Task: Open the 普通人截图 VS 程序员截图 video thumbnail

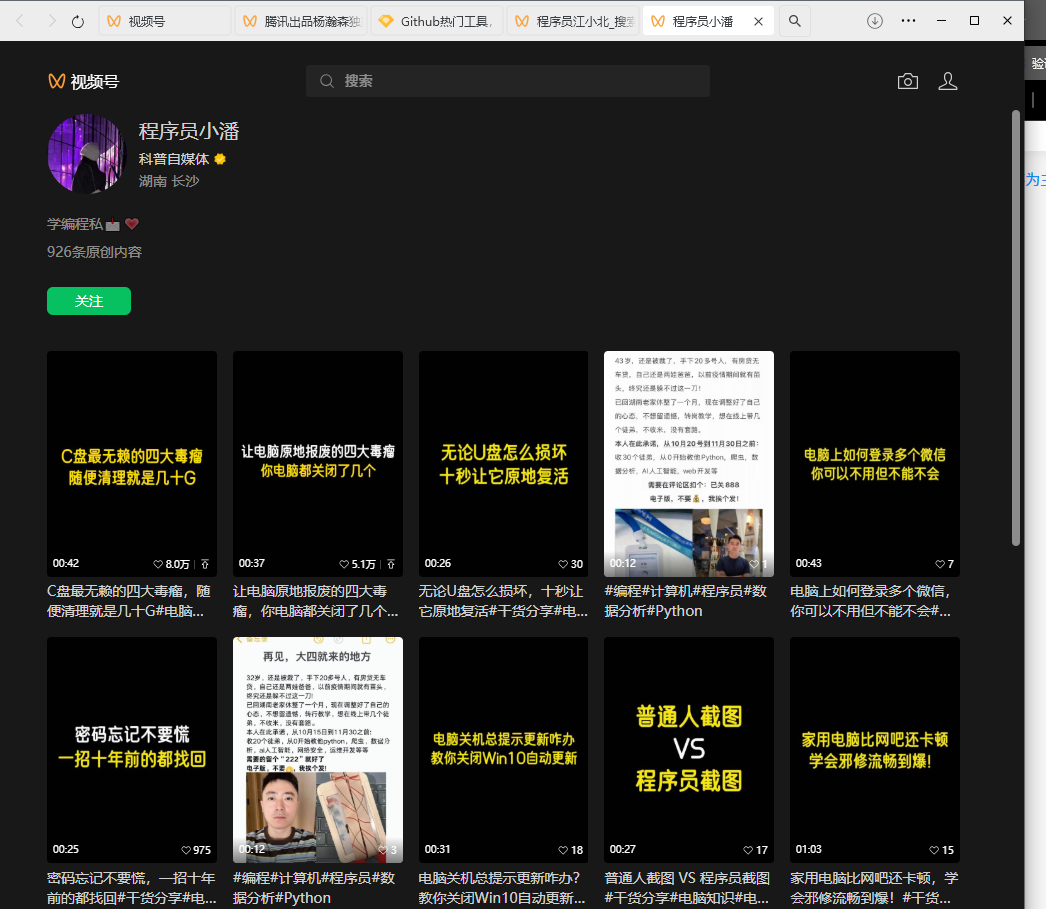Action: (x=689, y=749)
